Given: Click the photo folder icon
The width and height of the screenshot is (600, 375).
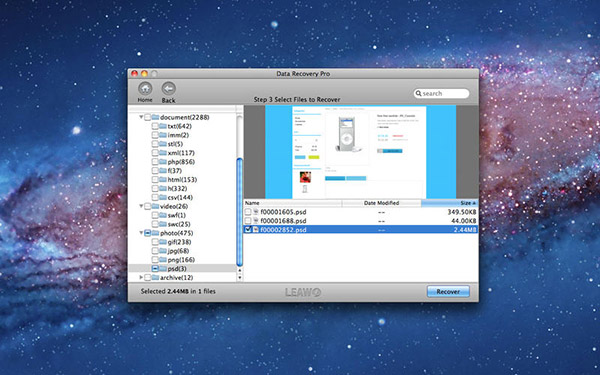Looking at the screenshot, I should (155, 233).
